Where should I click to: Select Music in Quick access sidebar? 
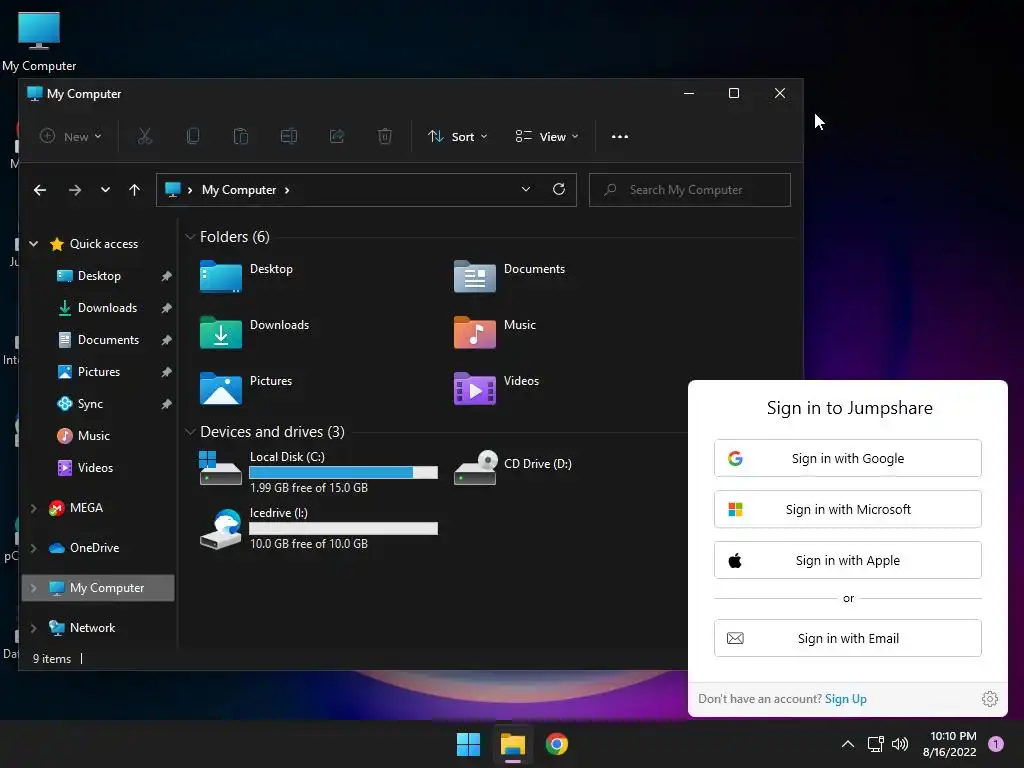tap(93, 436)
